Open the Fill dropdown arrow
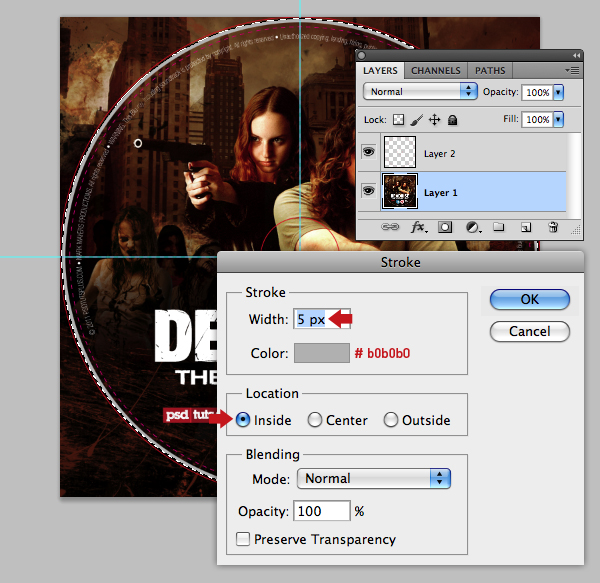600x583 pixels. [x=558, y=119]
